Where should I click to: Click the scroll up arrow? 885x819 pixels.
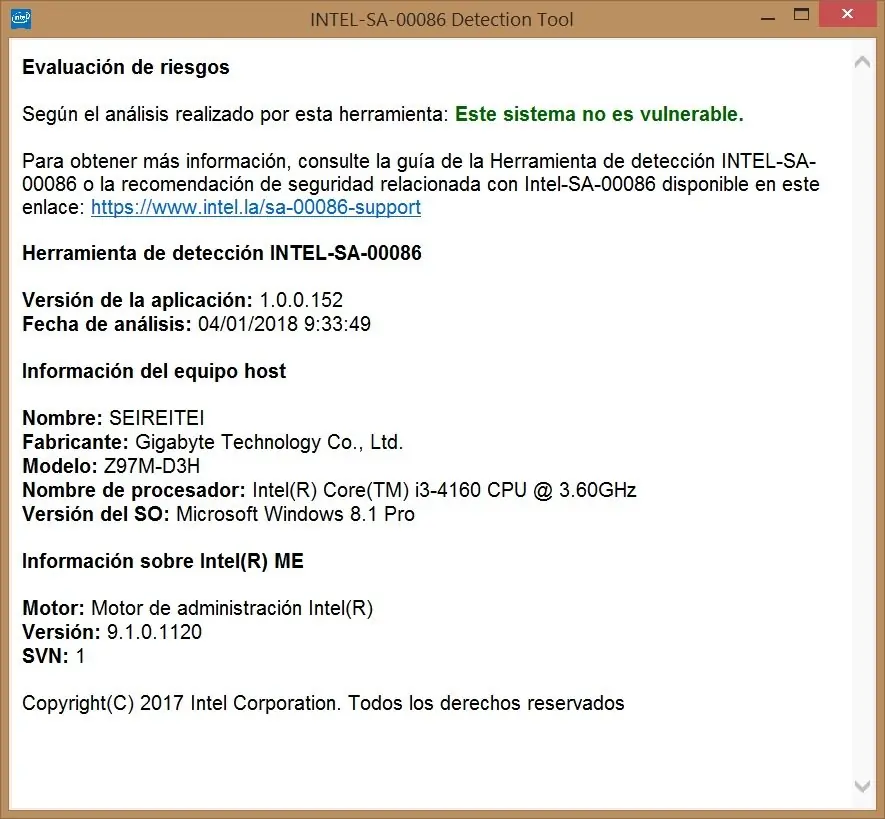(x=862, y=62)
